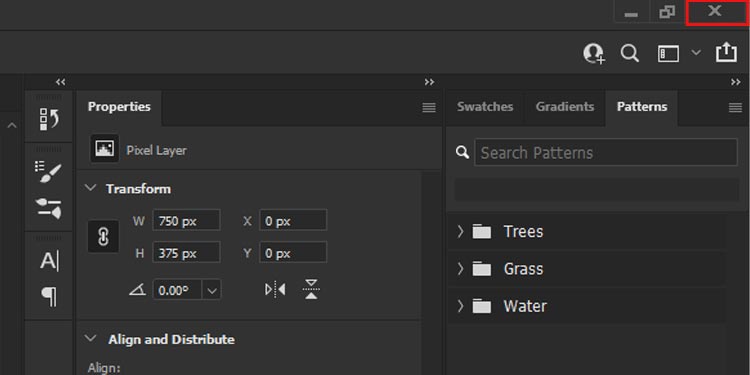Click the magnifier in Search Patterns
The height and width of the screenshot is (375, 750).
click(x=463, y=153)
